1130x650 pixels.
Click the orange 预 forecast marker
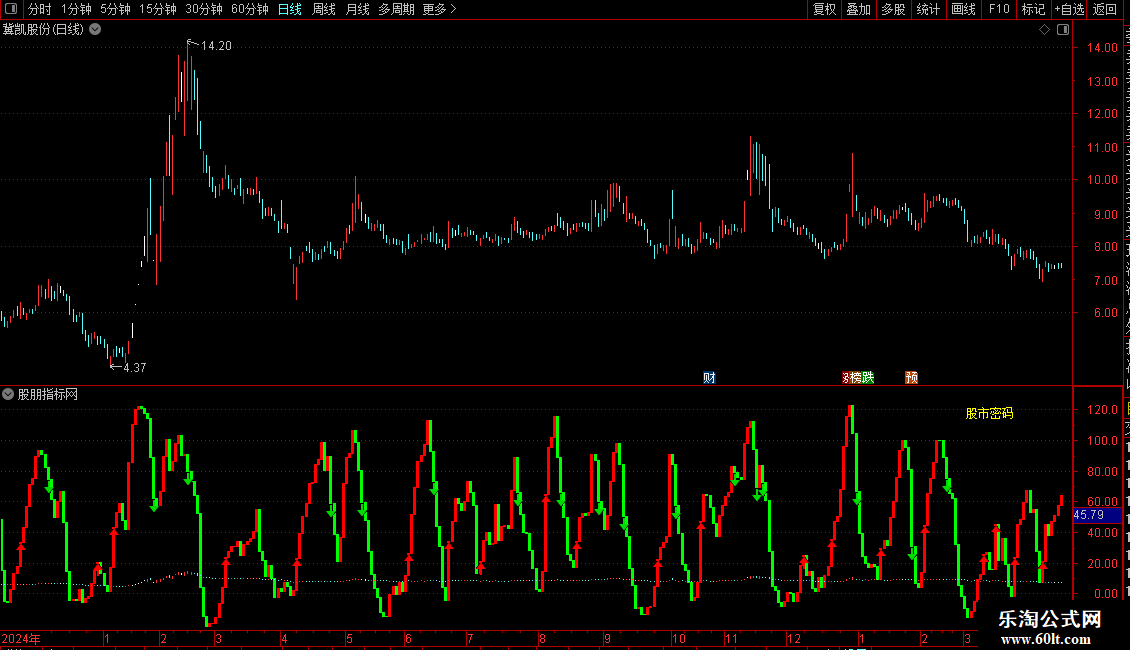(912, 378)
